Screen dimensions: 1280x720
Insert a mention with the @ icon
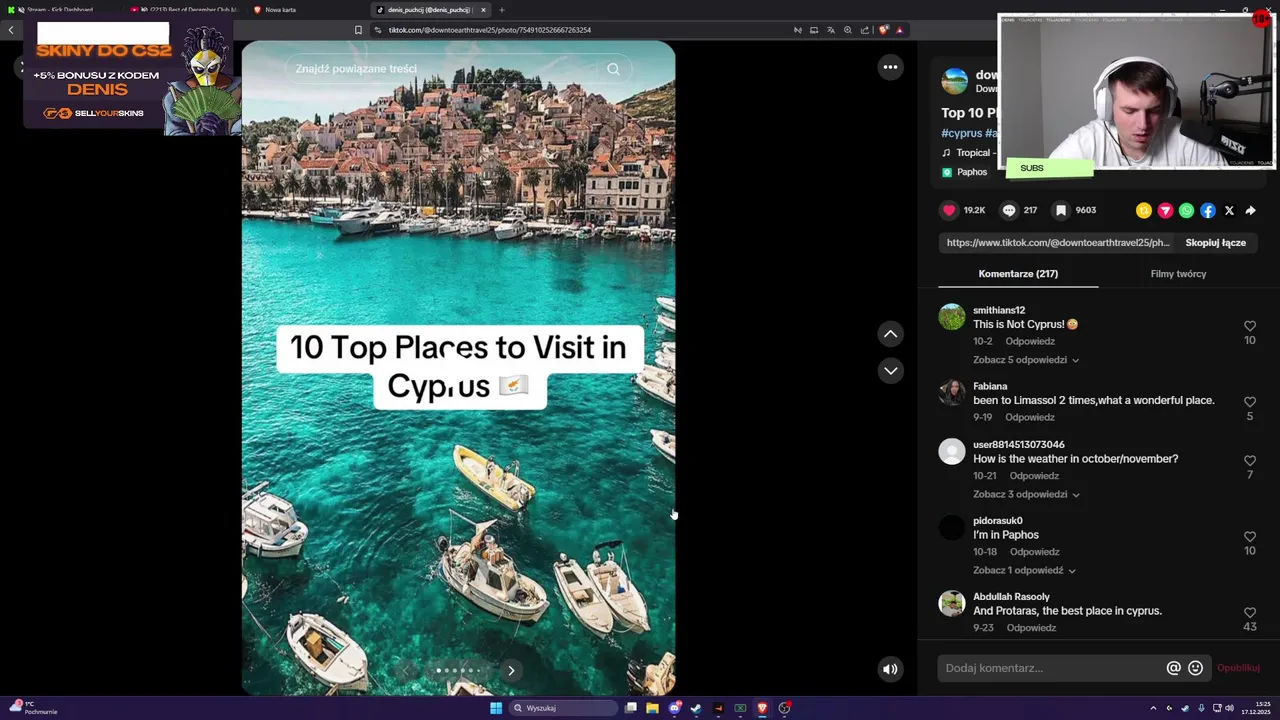tap(1174, 668)
